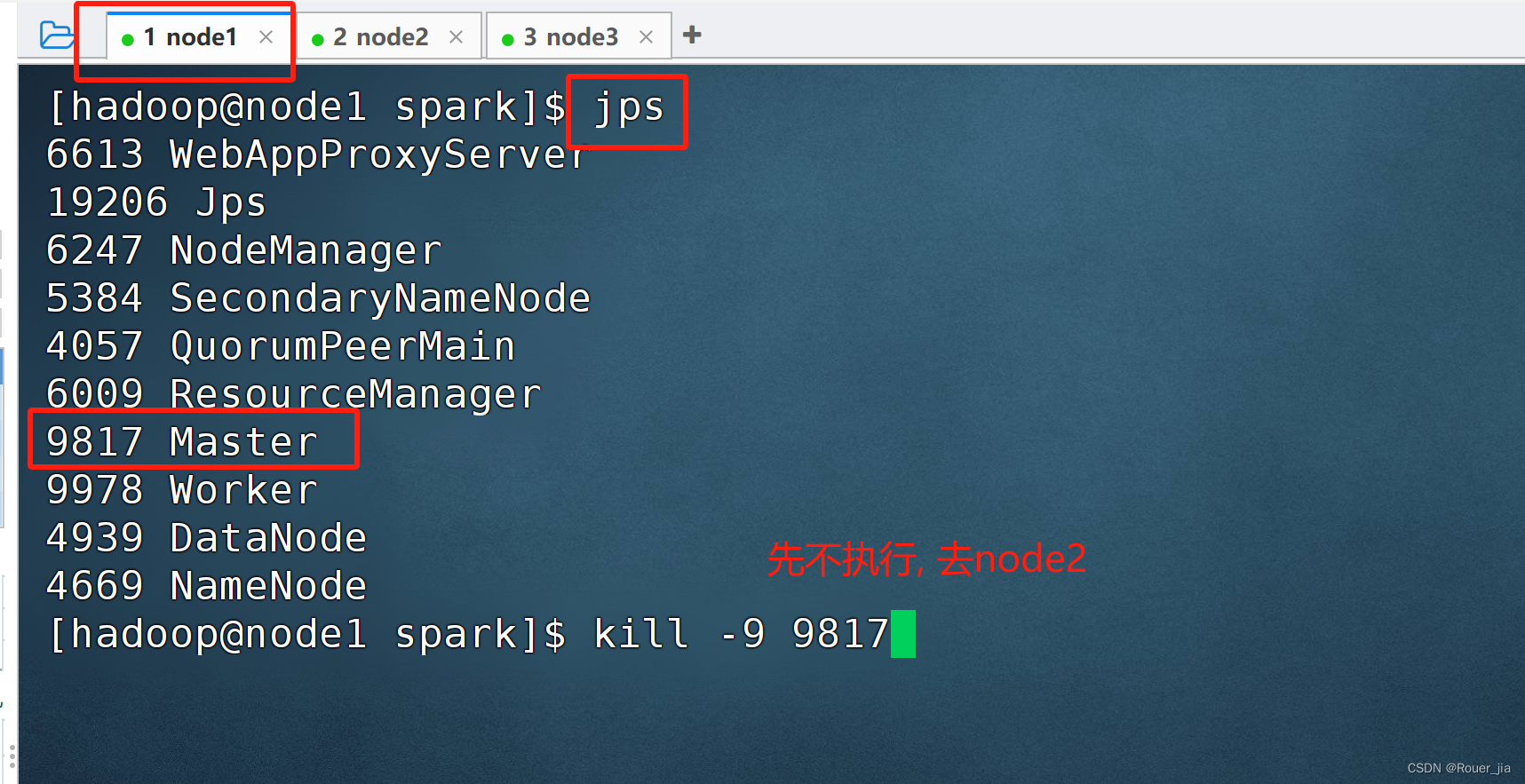Screen dimensions: 1525x784
Task: Click the '6247 NodeManager' line
Action: pyautogui.click(x=243, y=250)
